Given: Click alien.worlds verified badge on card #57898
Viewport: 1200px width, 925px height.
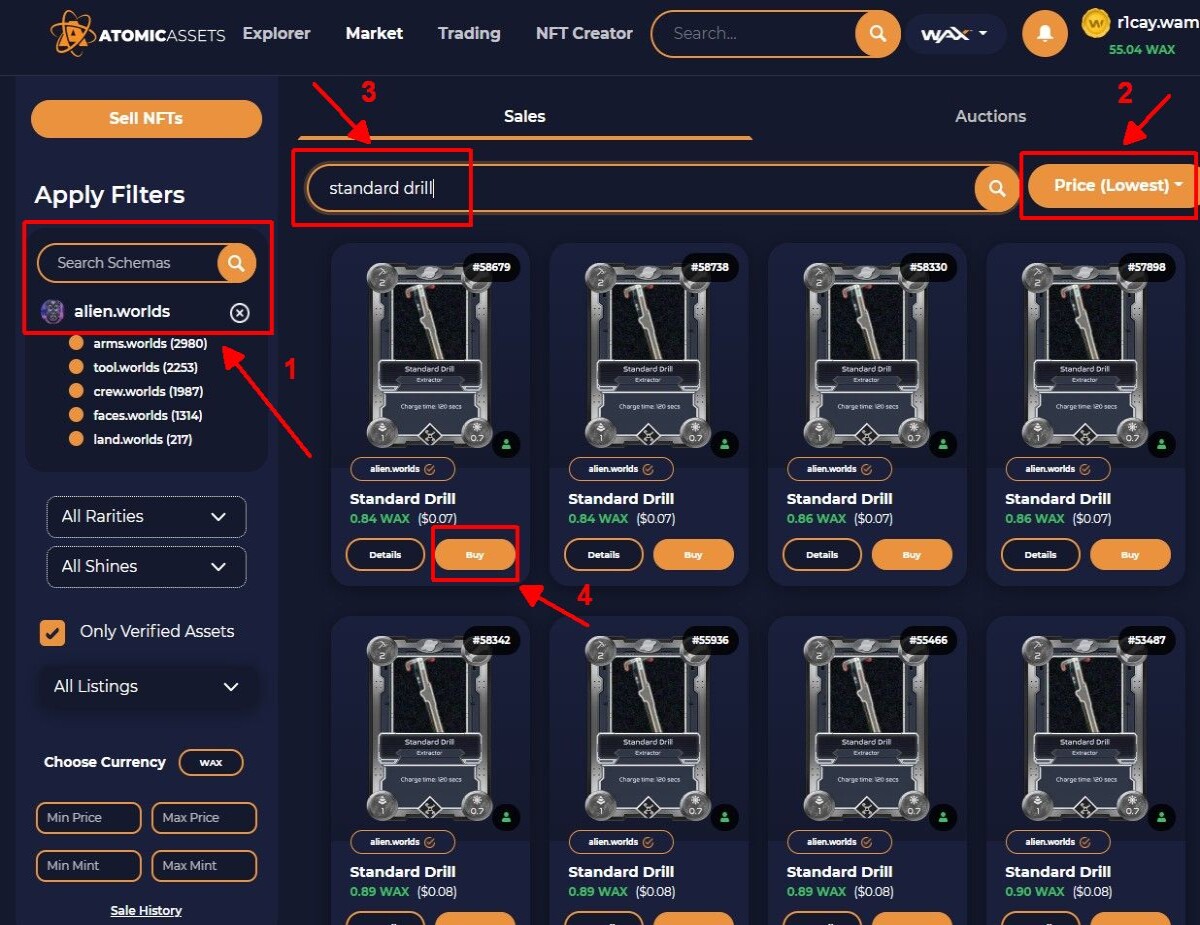Looking at the screenshot, I should click(1057, 469).
